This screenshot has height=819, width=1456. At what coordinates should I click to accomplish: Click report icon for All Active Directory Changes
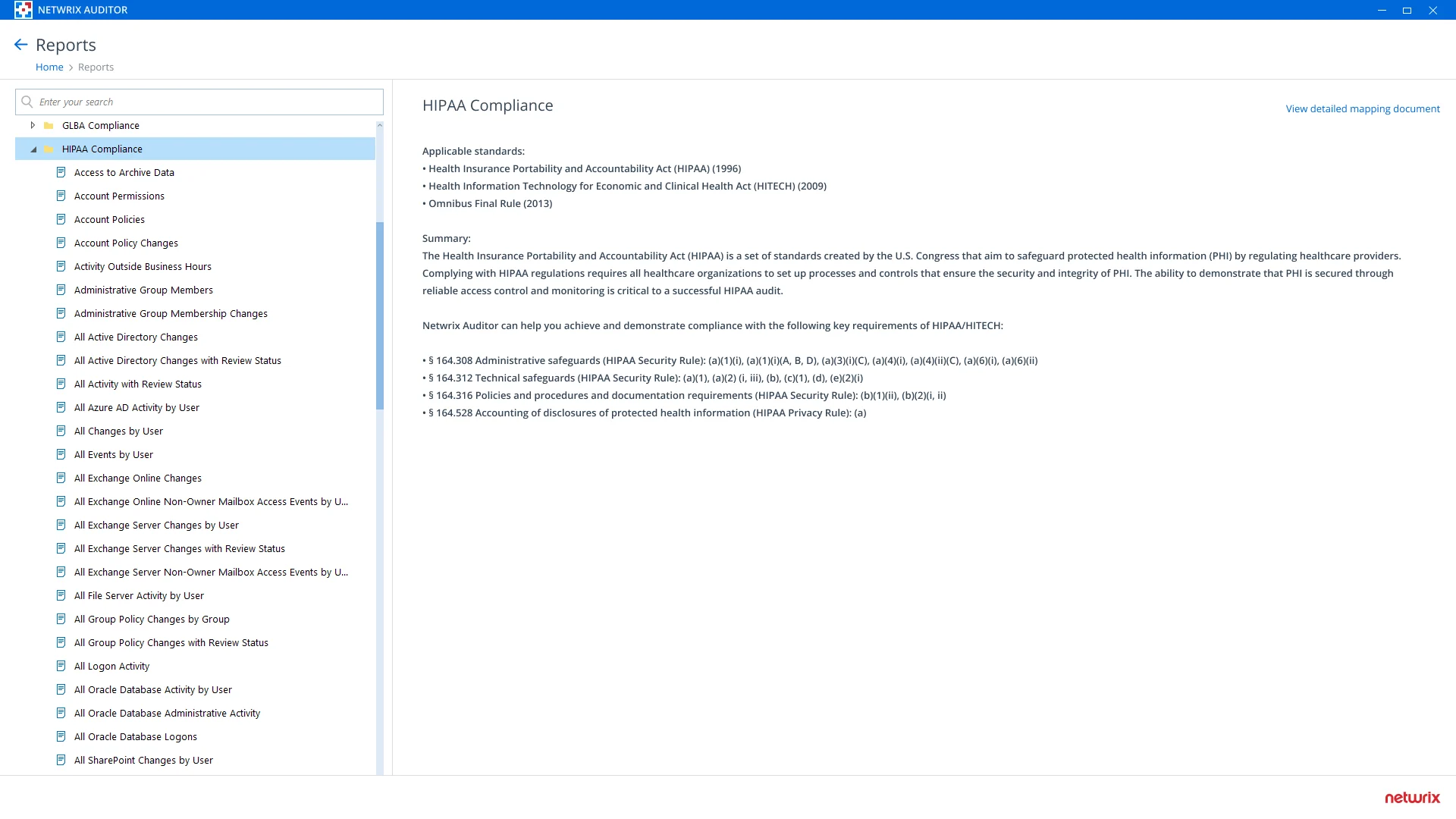pos(61,337)
